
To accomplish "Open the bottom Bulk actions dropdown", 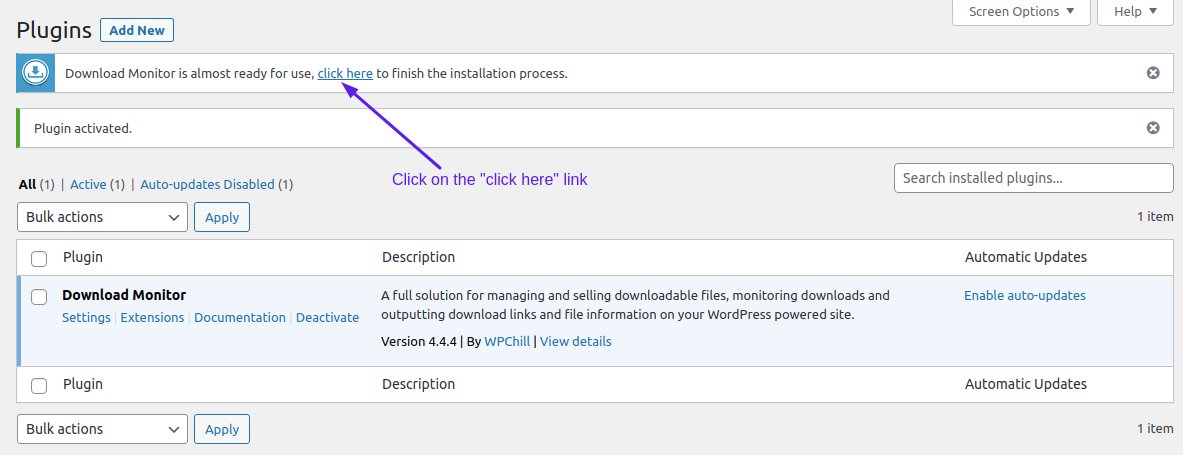I will tap(103, 429).
